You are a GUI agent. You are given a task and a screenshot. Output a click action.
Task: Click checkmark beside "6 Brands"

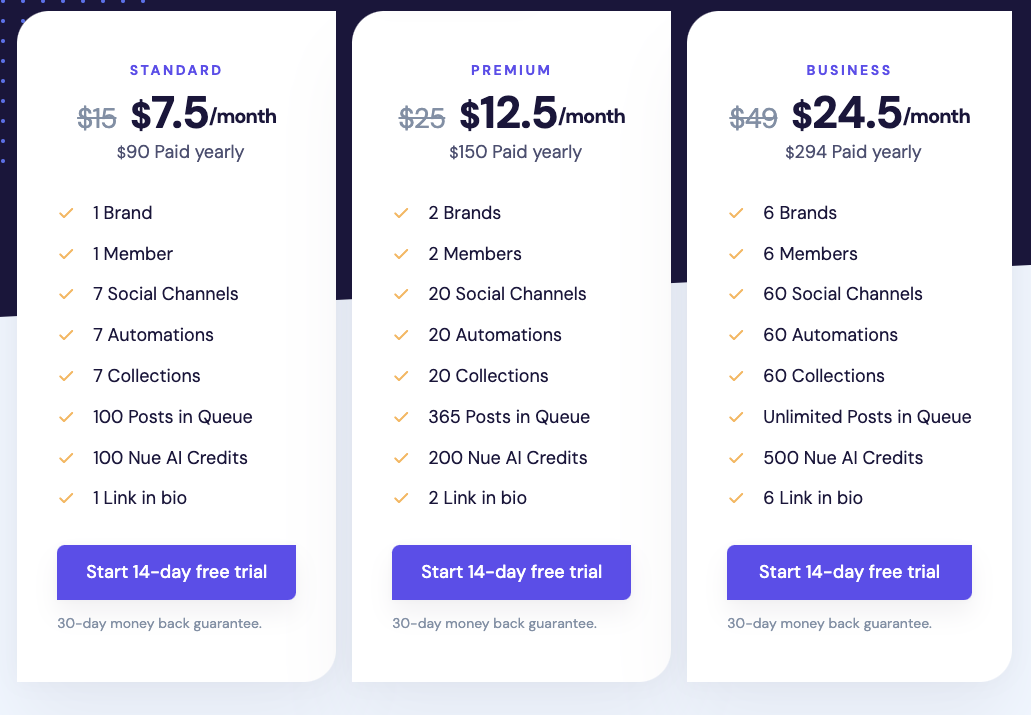[x=737, y=213]
